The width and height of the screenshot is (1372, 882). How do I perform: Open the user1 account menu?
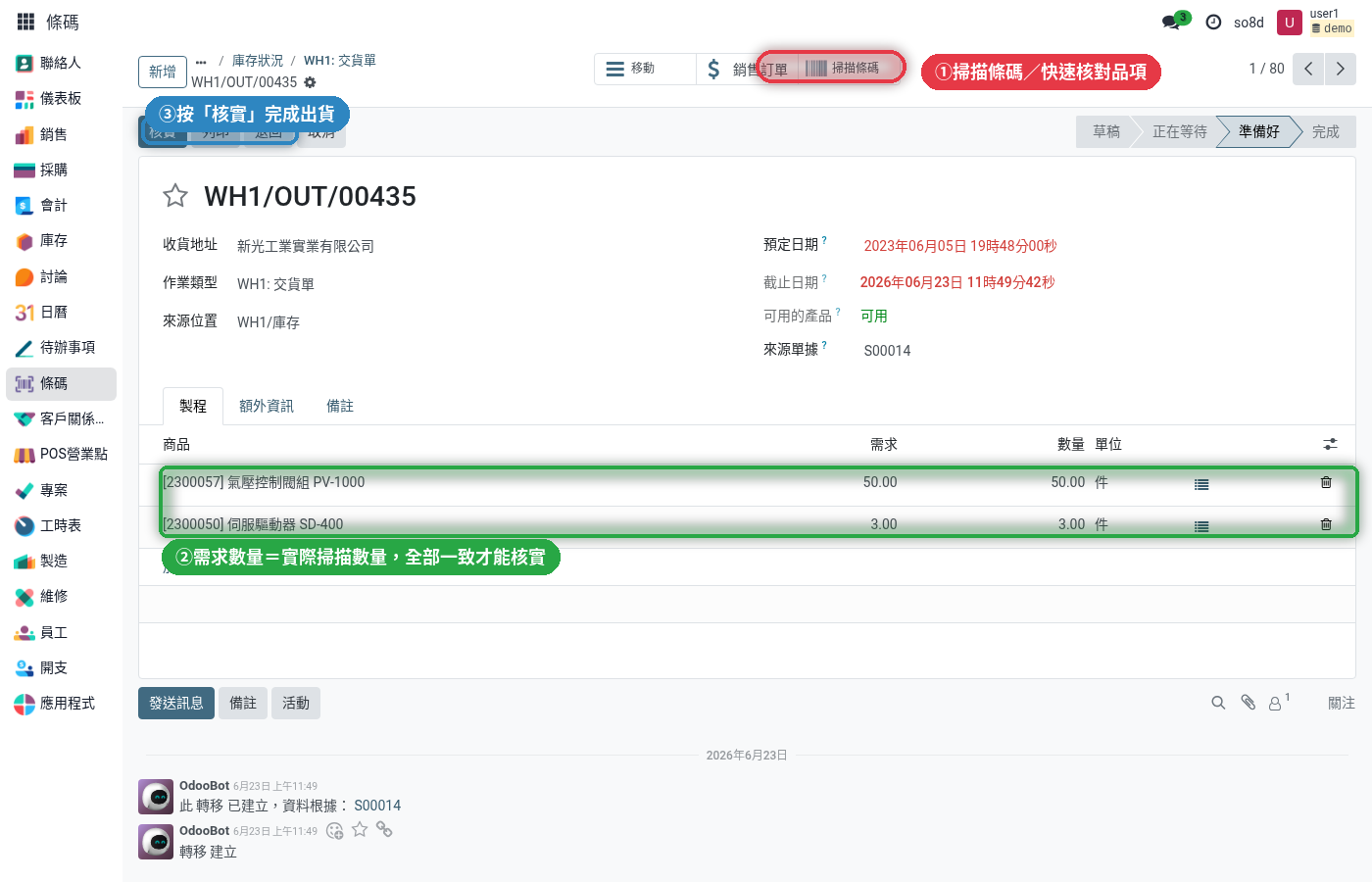(x=1316, y=22)
